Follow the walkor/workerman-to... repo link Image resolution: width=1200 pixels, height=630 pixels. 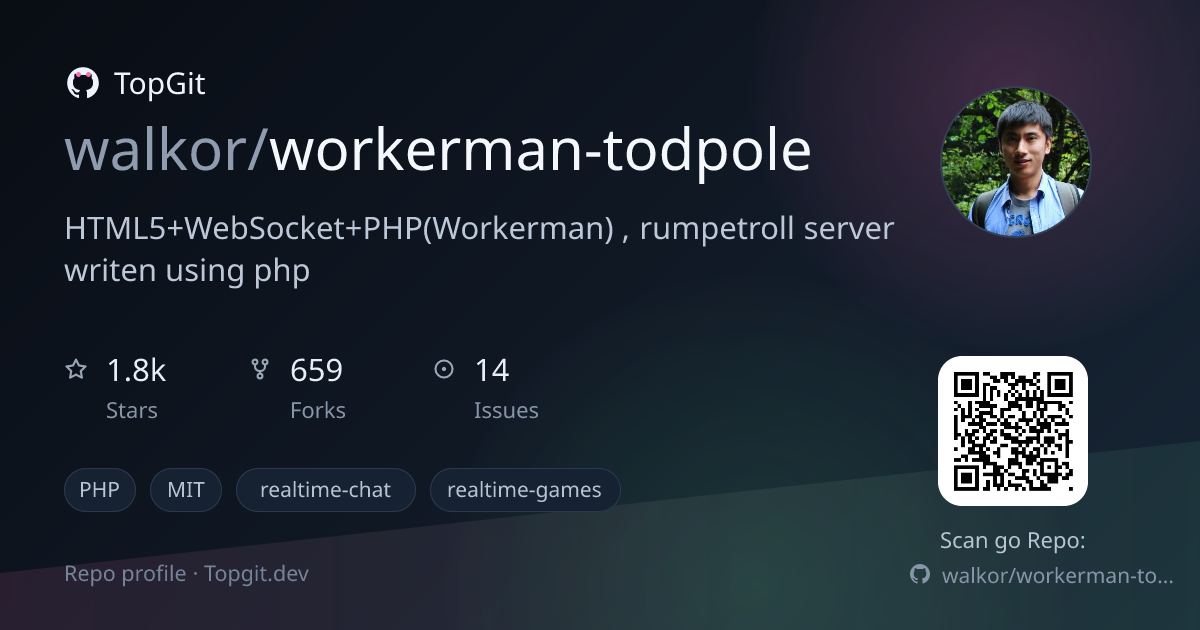click(1058, 575)
